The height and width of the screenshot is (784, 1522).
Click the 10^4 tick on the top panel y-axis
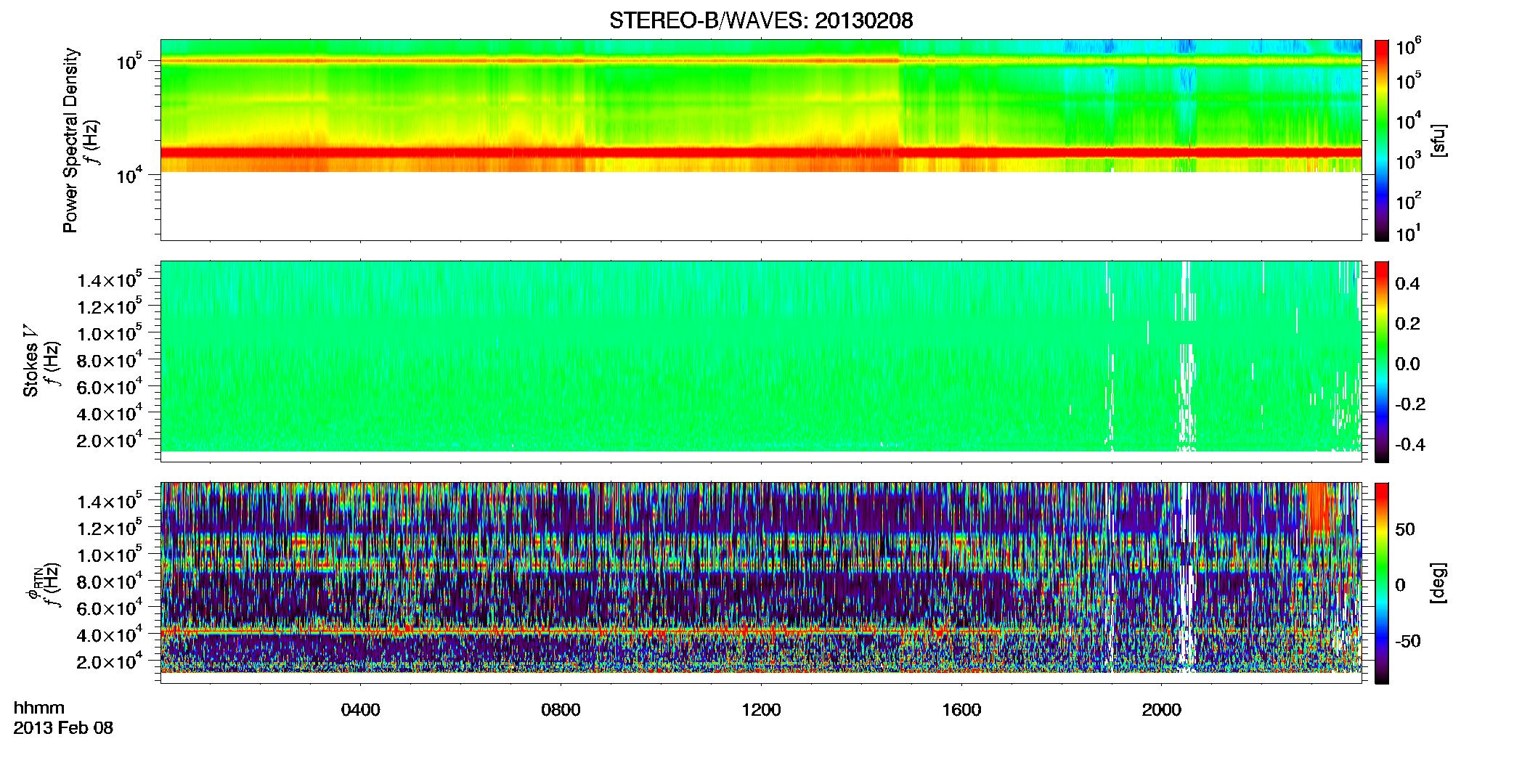point(129,175)
